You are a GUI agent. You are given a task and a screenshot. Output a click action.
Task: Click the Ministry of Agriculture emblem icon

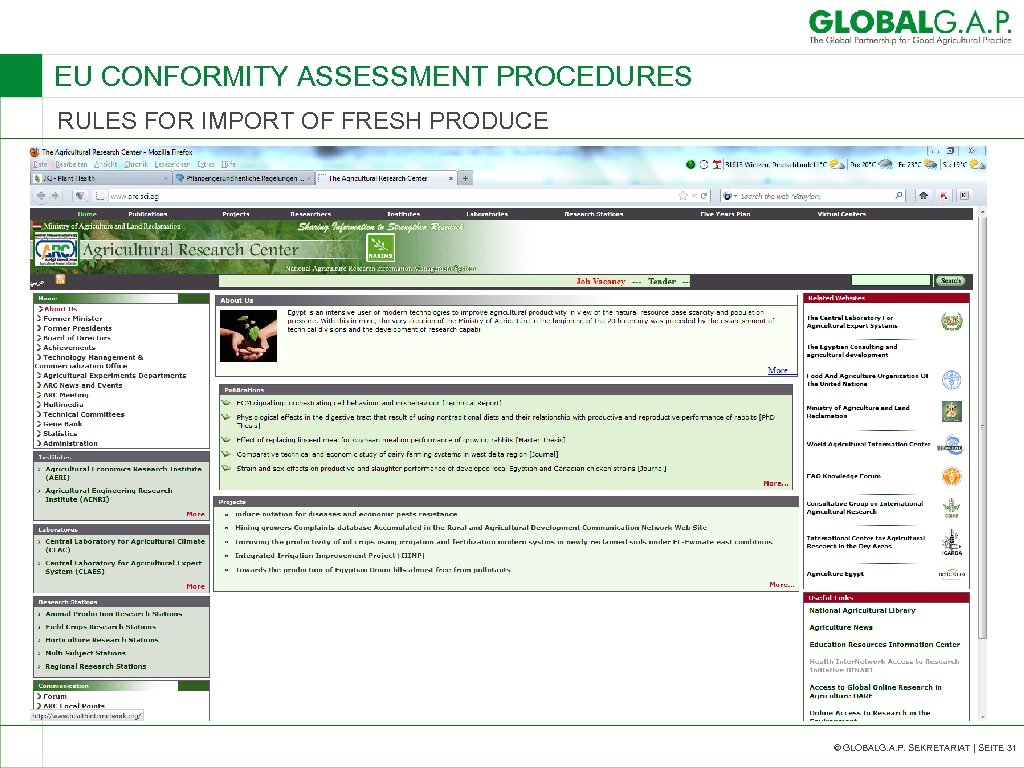pyautogui.click(x=952, y=411)
